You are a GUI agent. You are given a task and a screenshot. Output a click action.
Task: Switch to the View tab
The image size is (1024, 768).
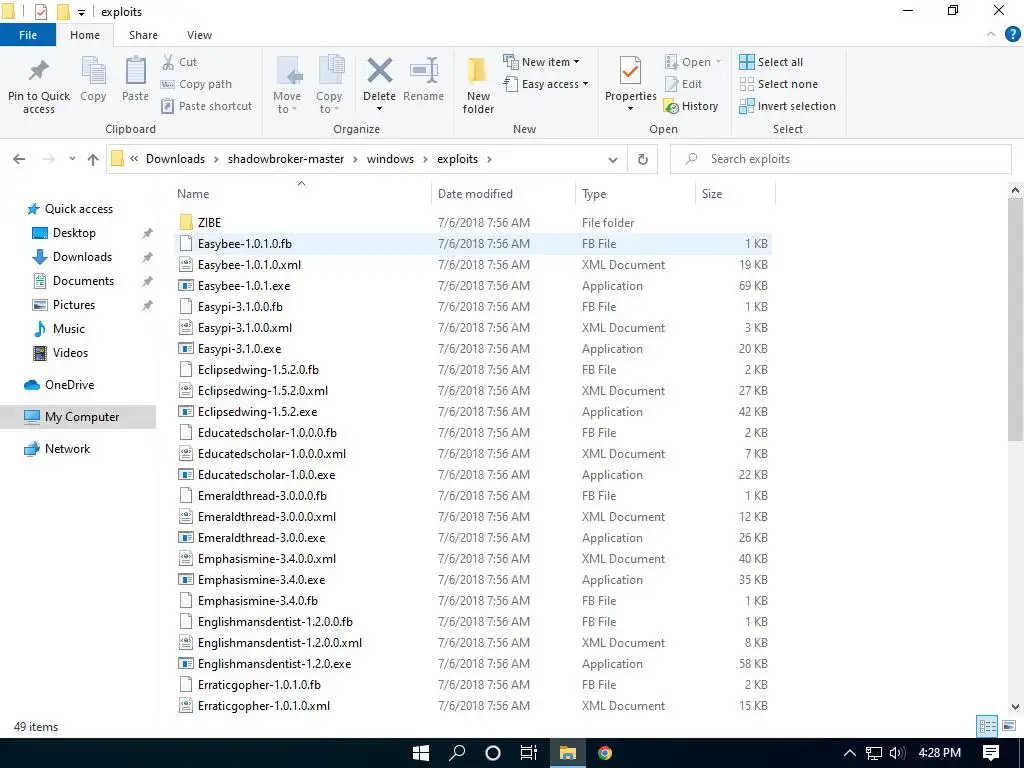click(199, 35)
